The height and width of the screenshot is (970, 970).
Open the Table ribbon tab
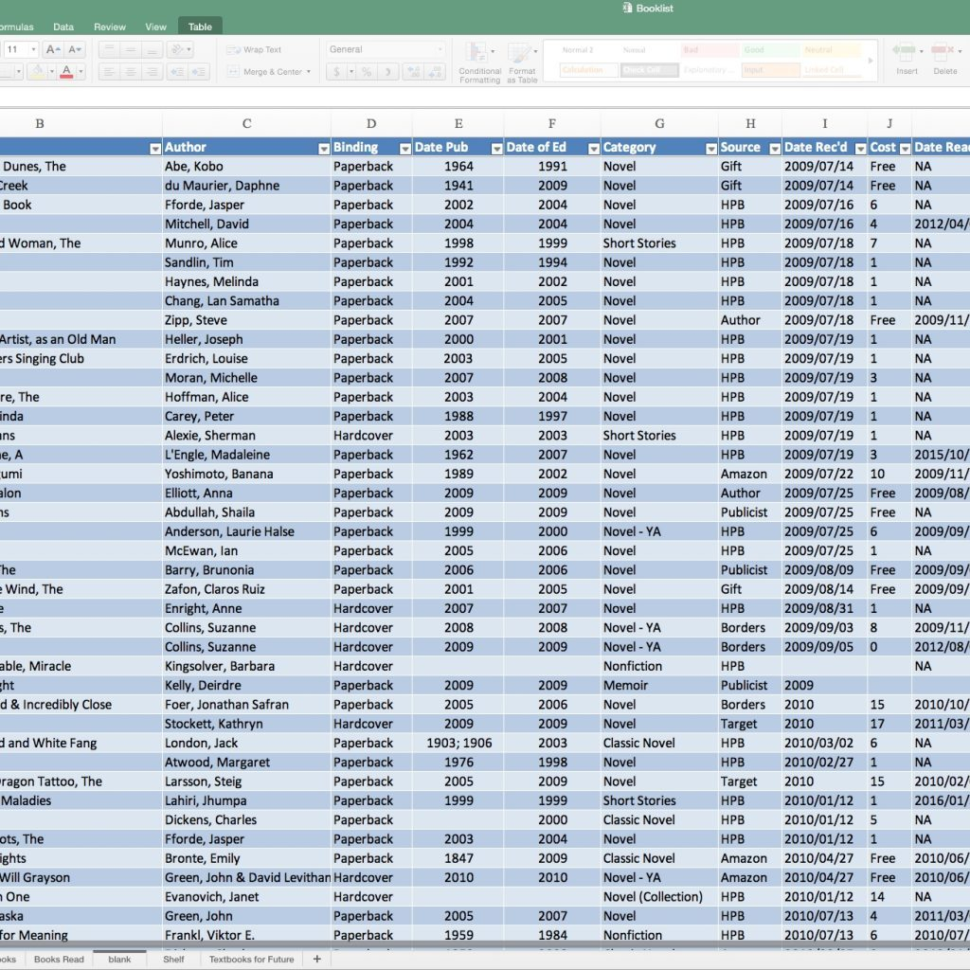(x=199, y=26)
